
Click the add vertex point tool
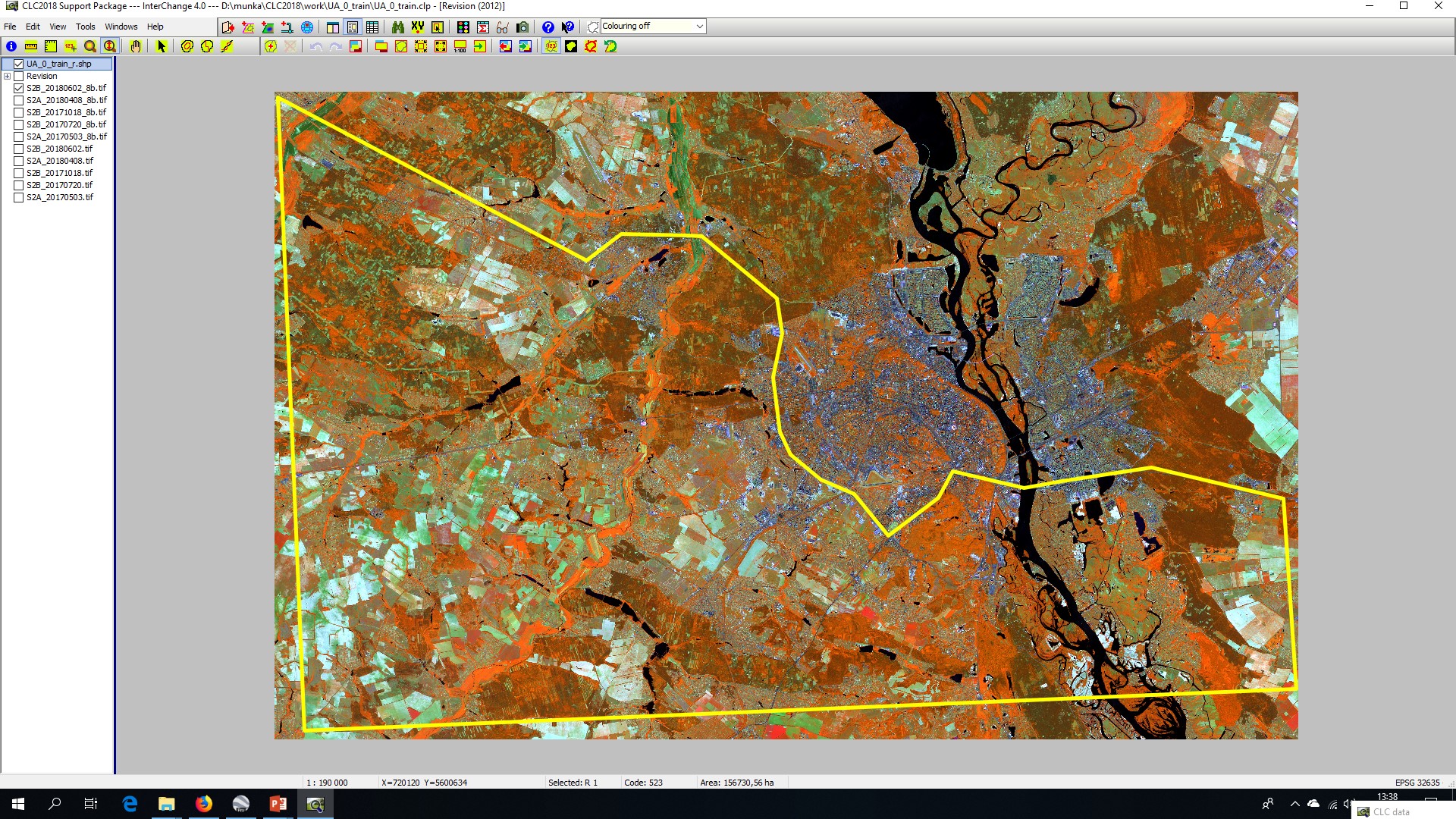[x=271, y=46]
